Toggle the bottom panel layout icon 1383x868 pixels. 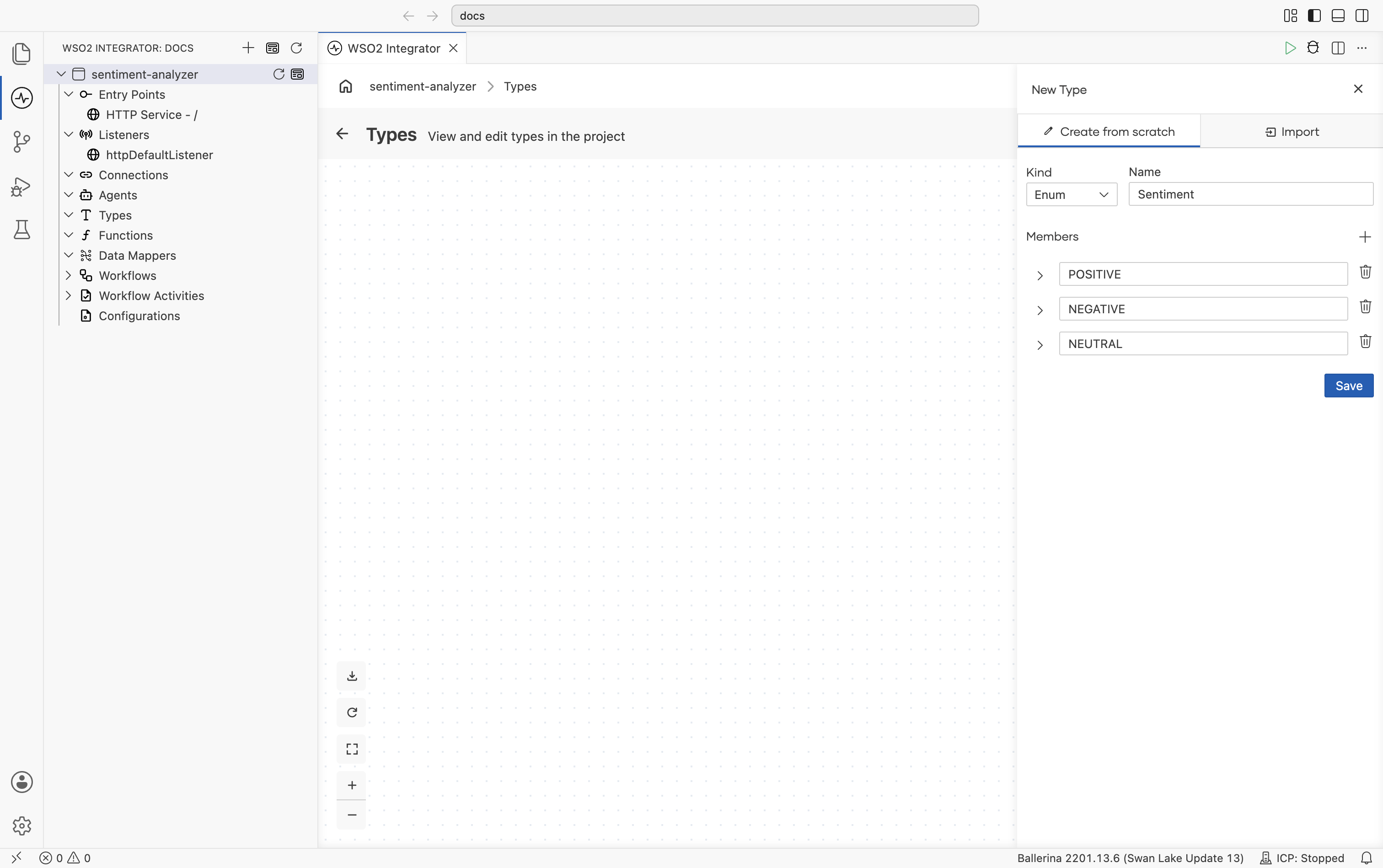(1338, 16)
